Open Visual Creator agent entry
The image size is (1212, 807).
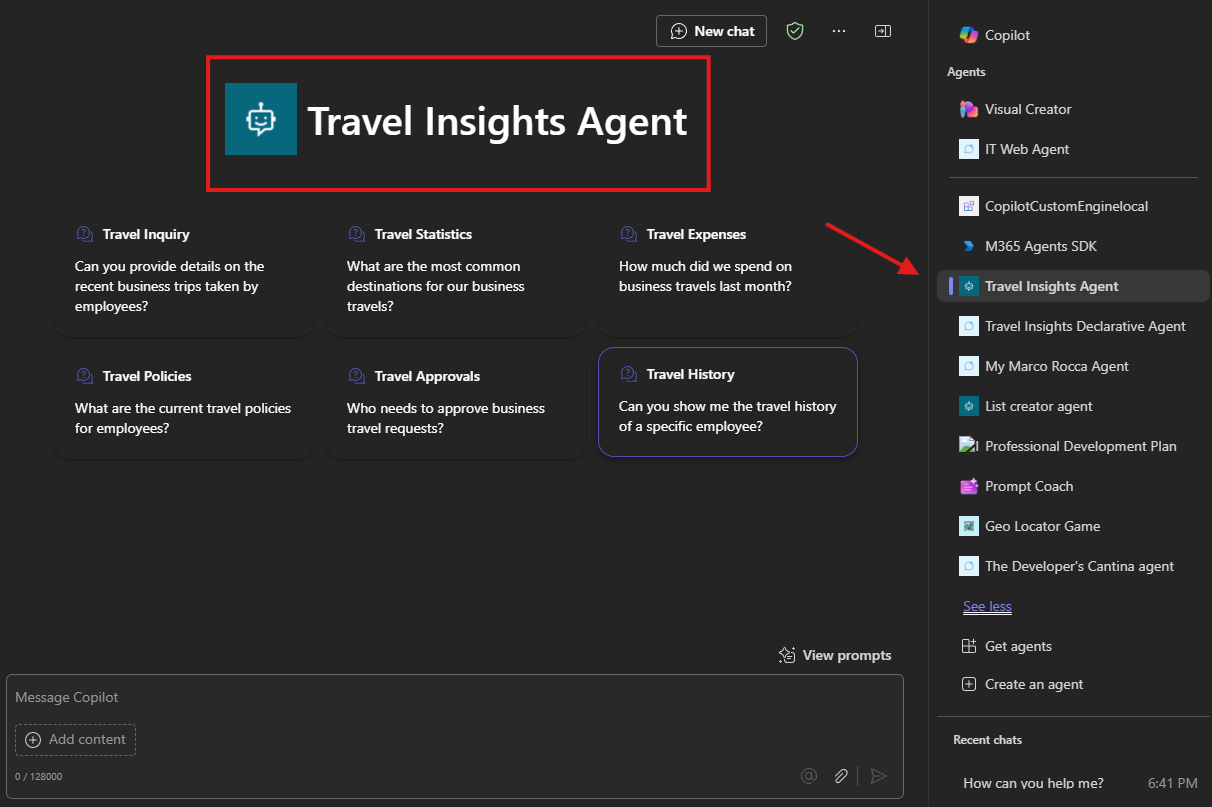pos(1073,109)
